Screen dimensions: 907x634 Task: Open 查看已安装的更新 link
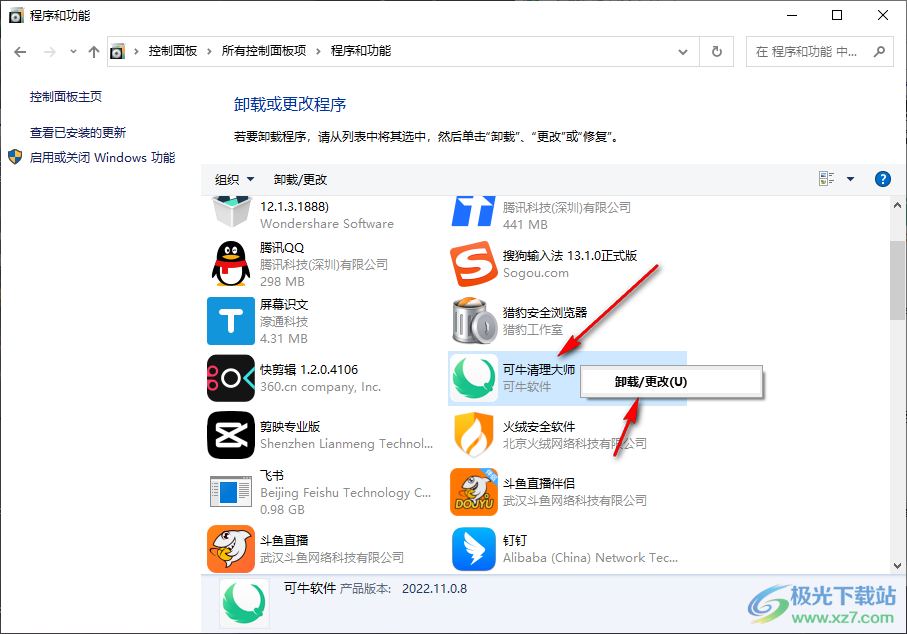[78, 132]
